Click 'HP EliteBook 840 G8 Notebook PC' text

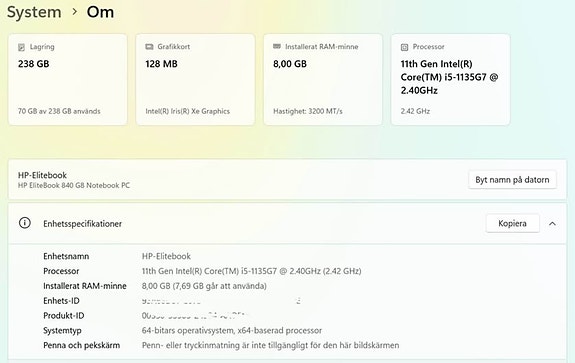74,186
